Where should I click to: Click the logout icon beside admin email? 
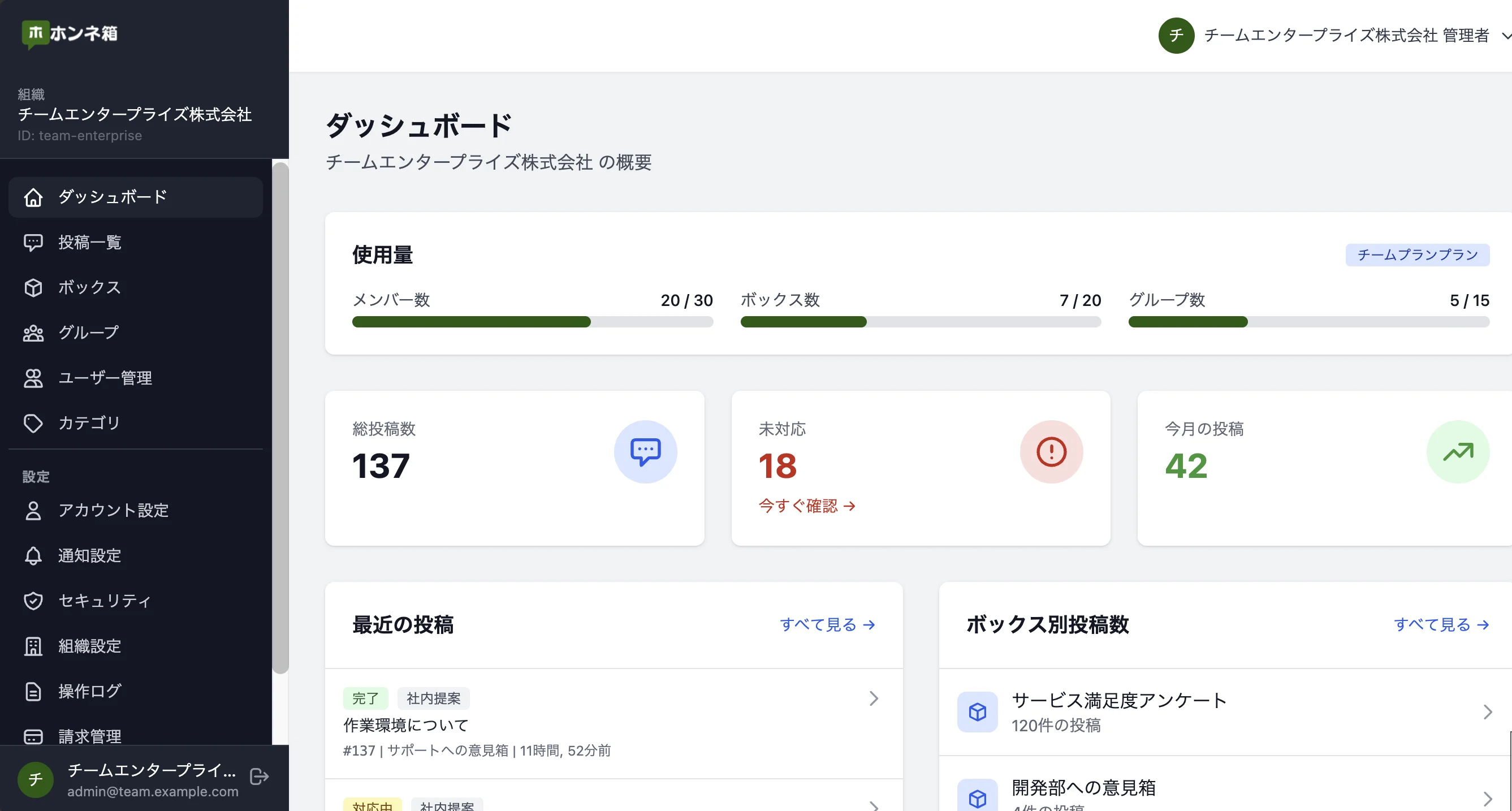point(259,777)
